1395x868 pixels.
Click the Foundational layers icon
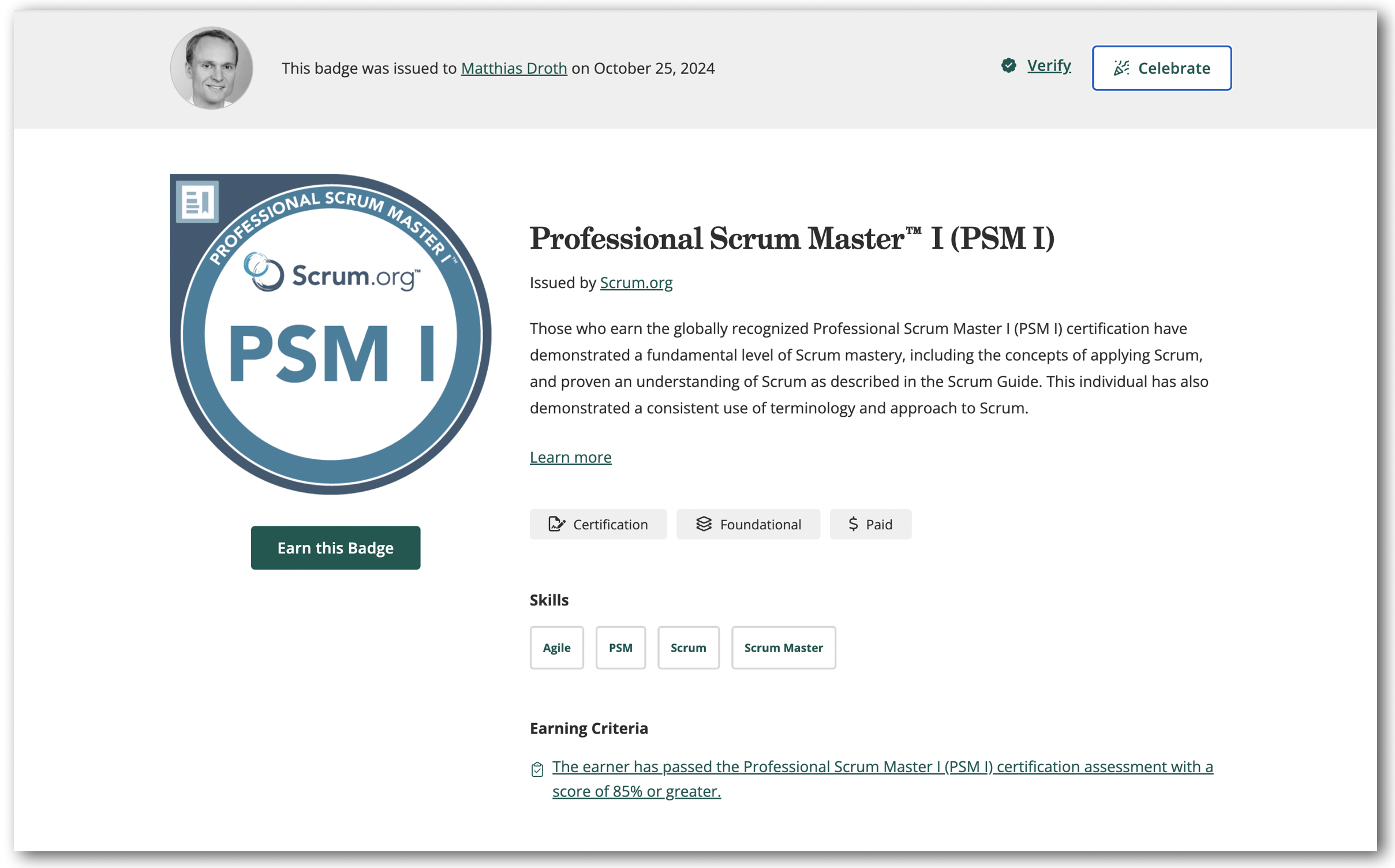pos(704,524)
